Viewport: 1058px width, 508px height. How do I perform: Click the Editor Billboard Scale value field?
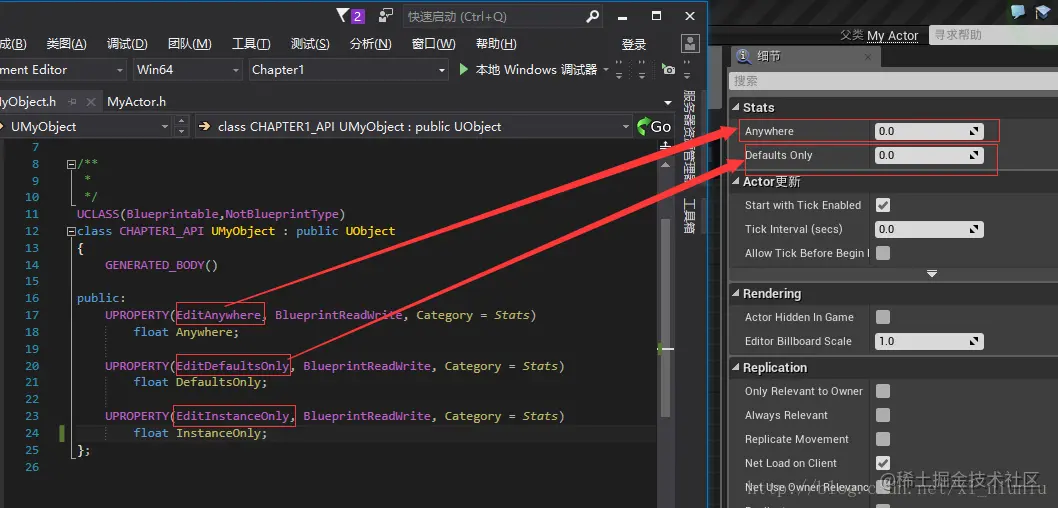point(929,341)
